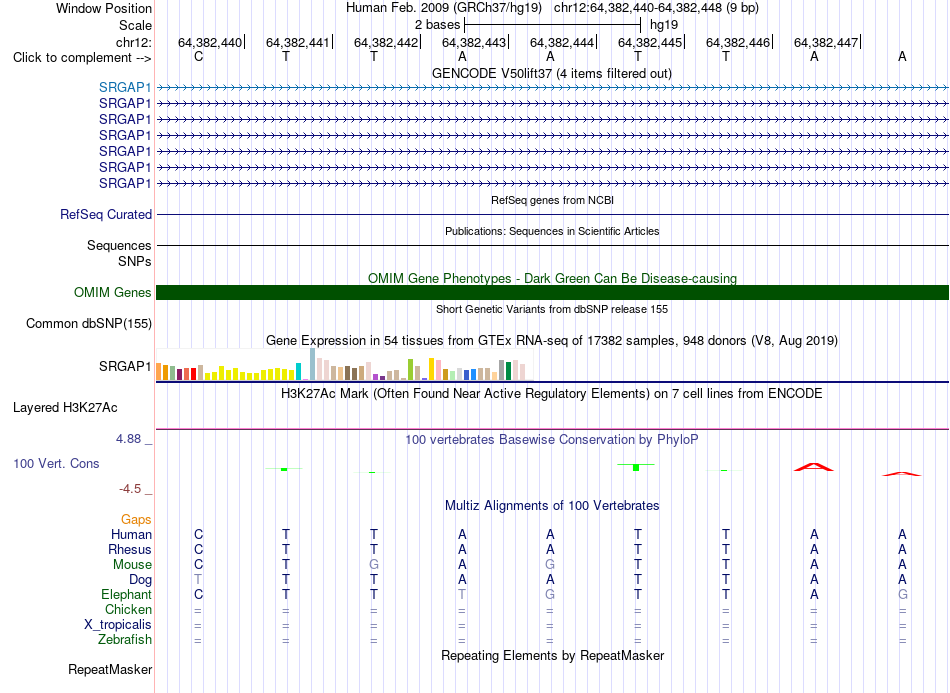The width and height of the screenshot is (950, 693).
Task: Click the hg19 label beside the scale bar
Action: pyautogui.click(x=663, y=25)
